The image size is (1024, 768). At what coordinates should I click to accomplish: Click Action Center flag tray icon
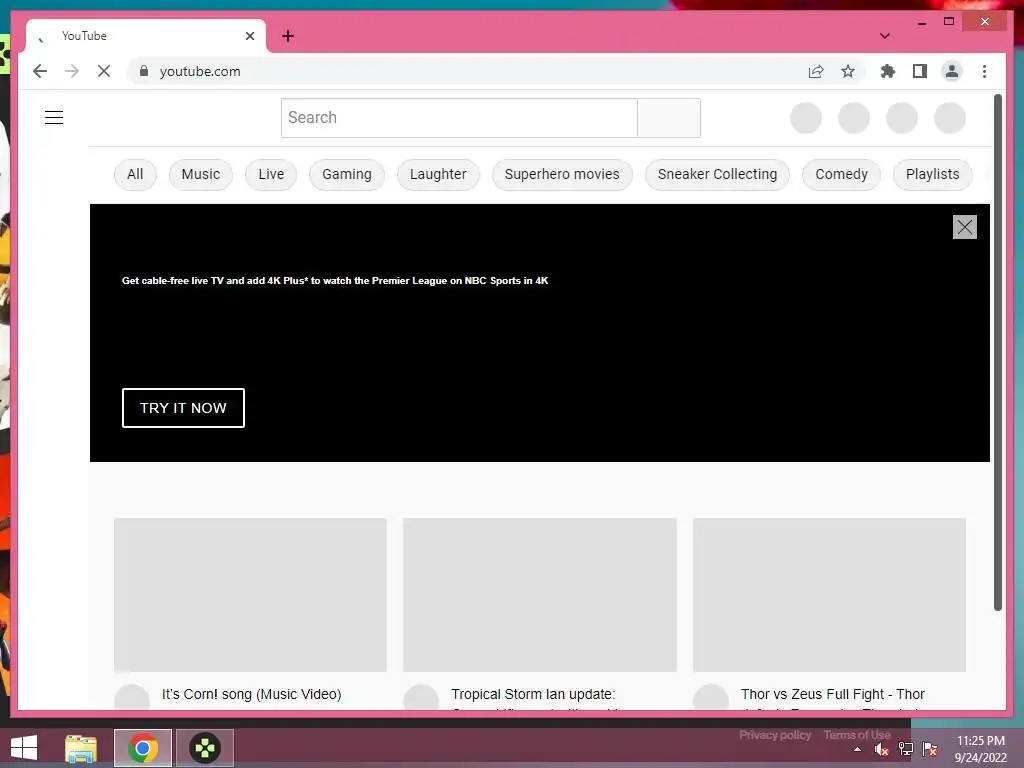[x=930, y=749]
